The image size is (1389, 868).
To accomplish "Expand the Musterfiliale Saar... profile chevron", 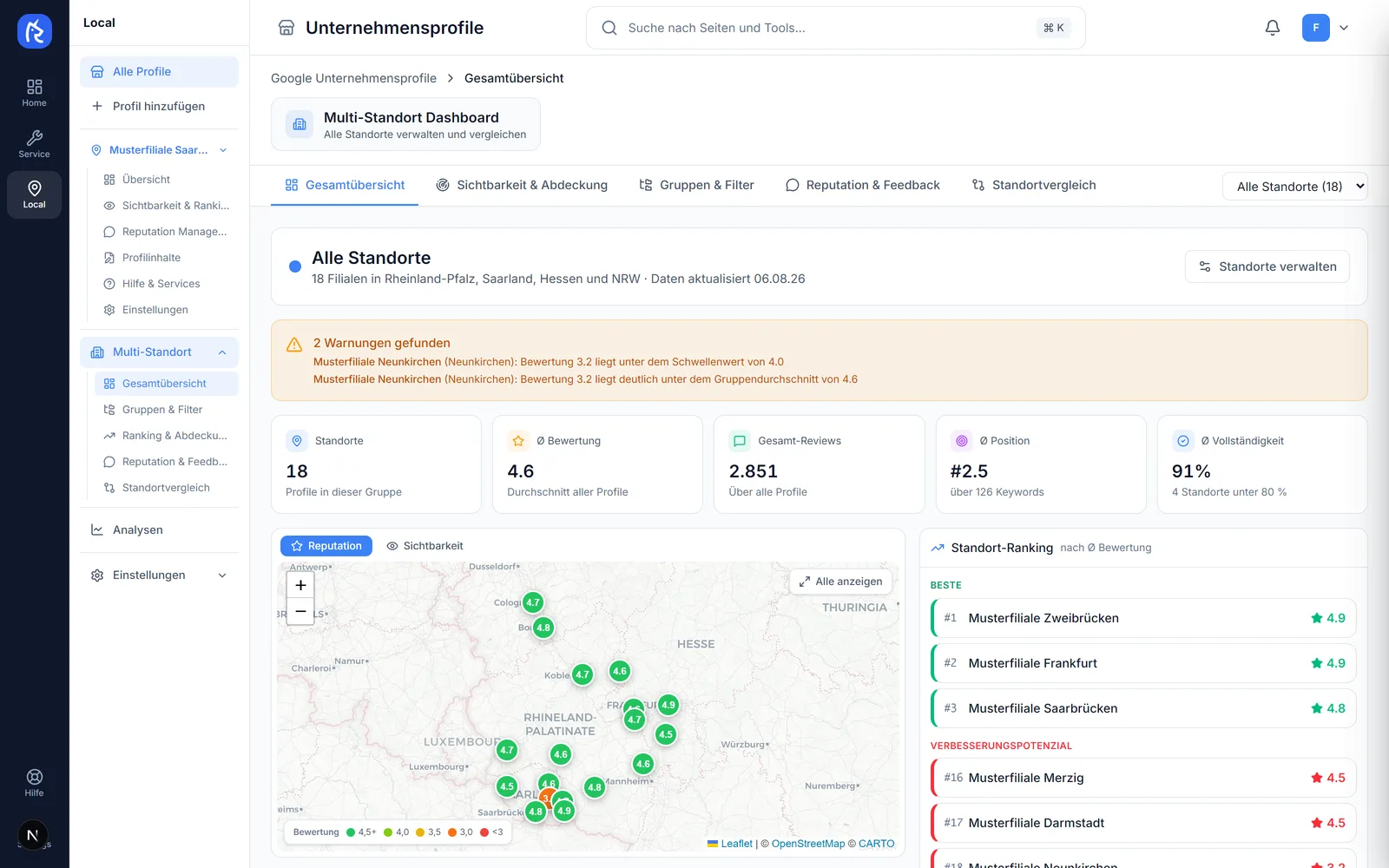I will pos(223,150).
